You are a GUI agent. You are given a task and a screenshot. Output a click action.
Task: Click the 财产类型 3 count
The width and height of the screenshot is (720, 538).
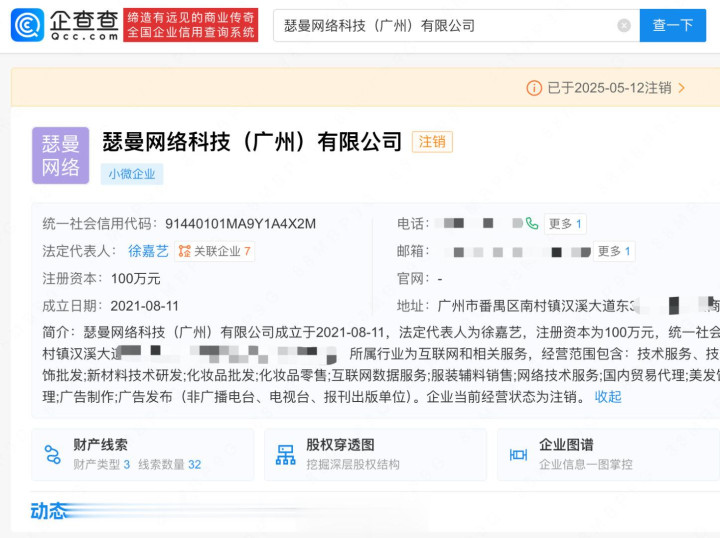tap(101, 465)
